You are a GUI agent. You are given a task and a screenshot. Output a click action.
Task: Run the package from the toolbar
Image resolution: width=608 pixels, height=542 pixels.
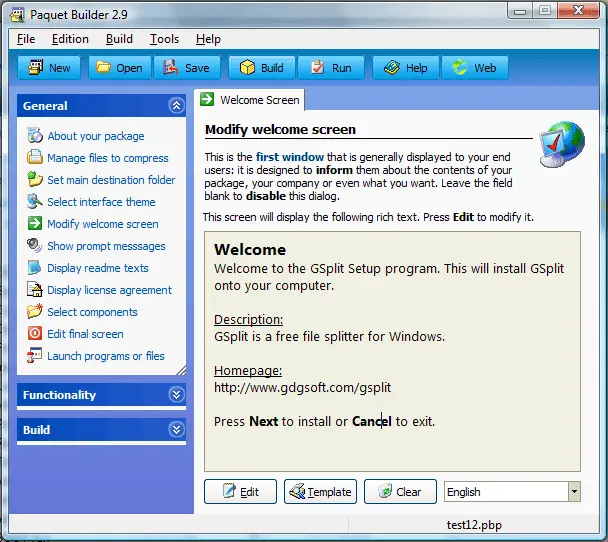tap(331, 68)
